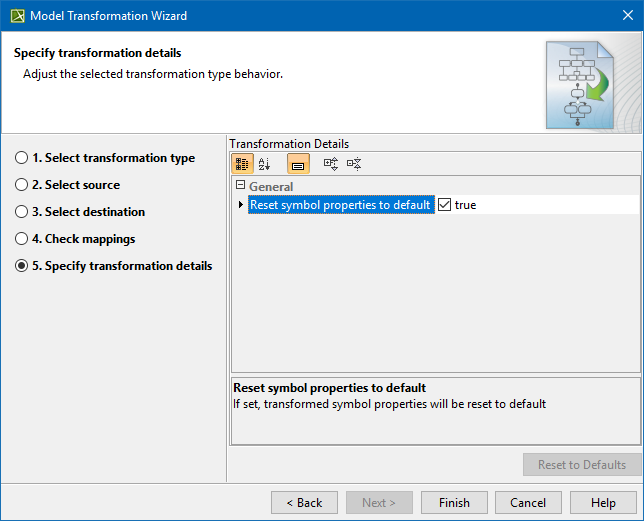The image size is (644, 521).
Task: Click the collapse all properties icon
Action: pos(354,164)
